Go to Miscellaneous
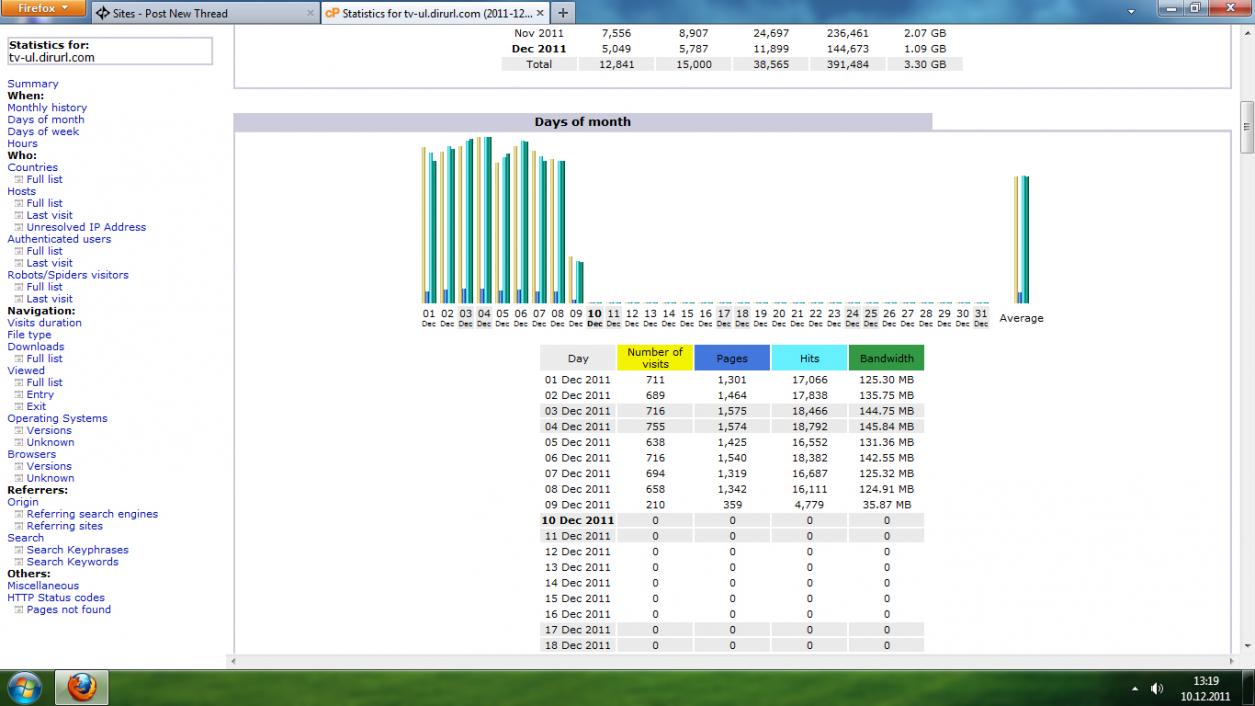 [x=43, y=588]
